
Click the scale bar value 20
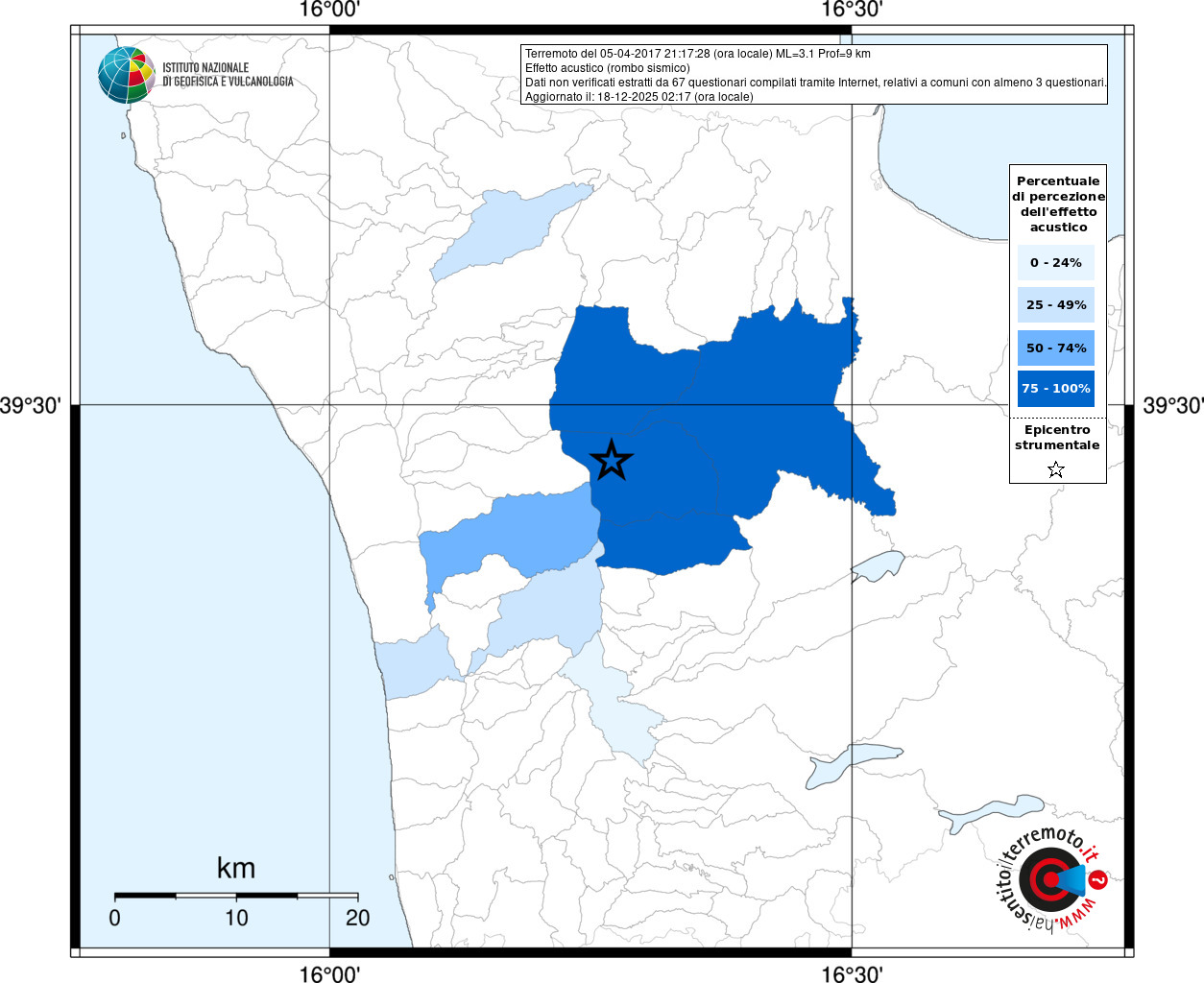pyautogui.click(x=357, y=918)
